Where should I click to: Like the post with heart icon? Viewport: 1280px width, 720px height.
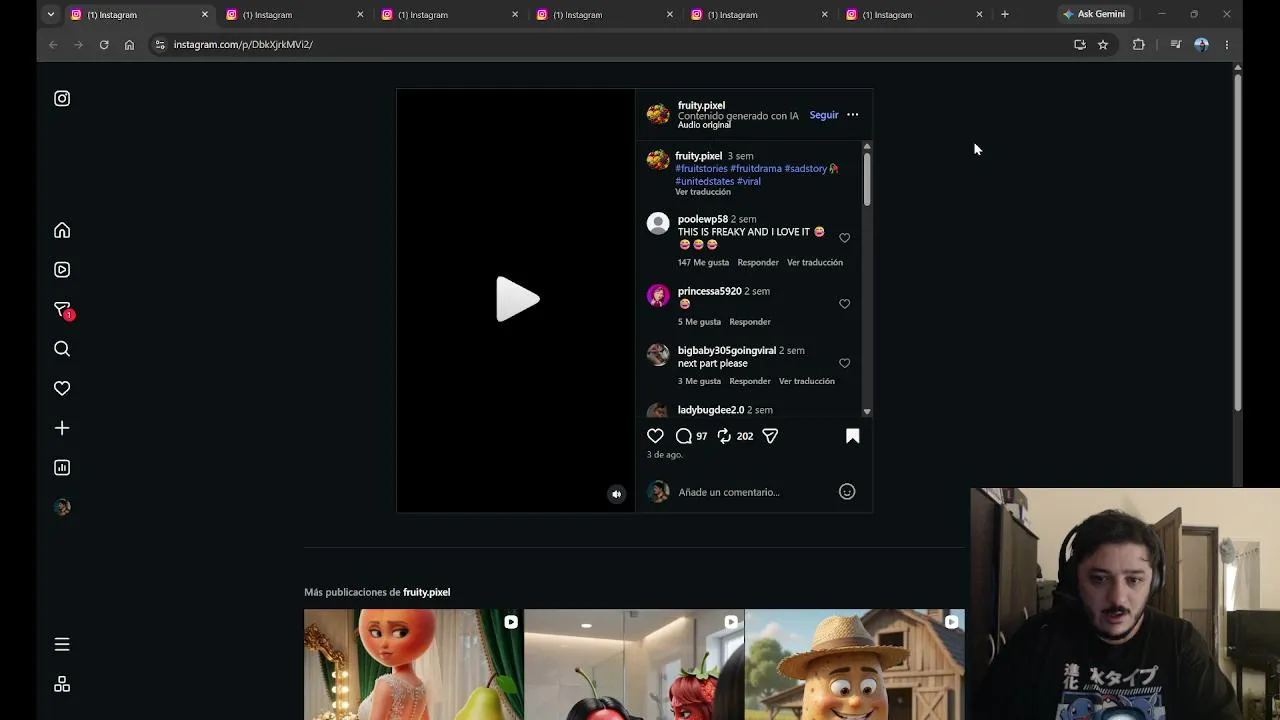point(655,436)
